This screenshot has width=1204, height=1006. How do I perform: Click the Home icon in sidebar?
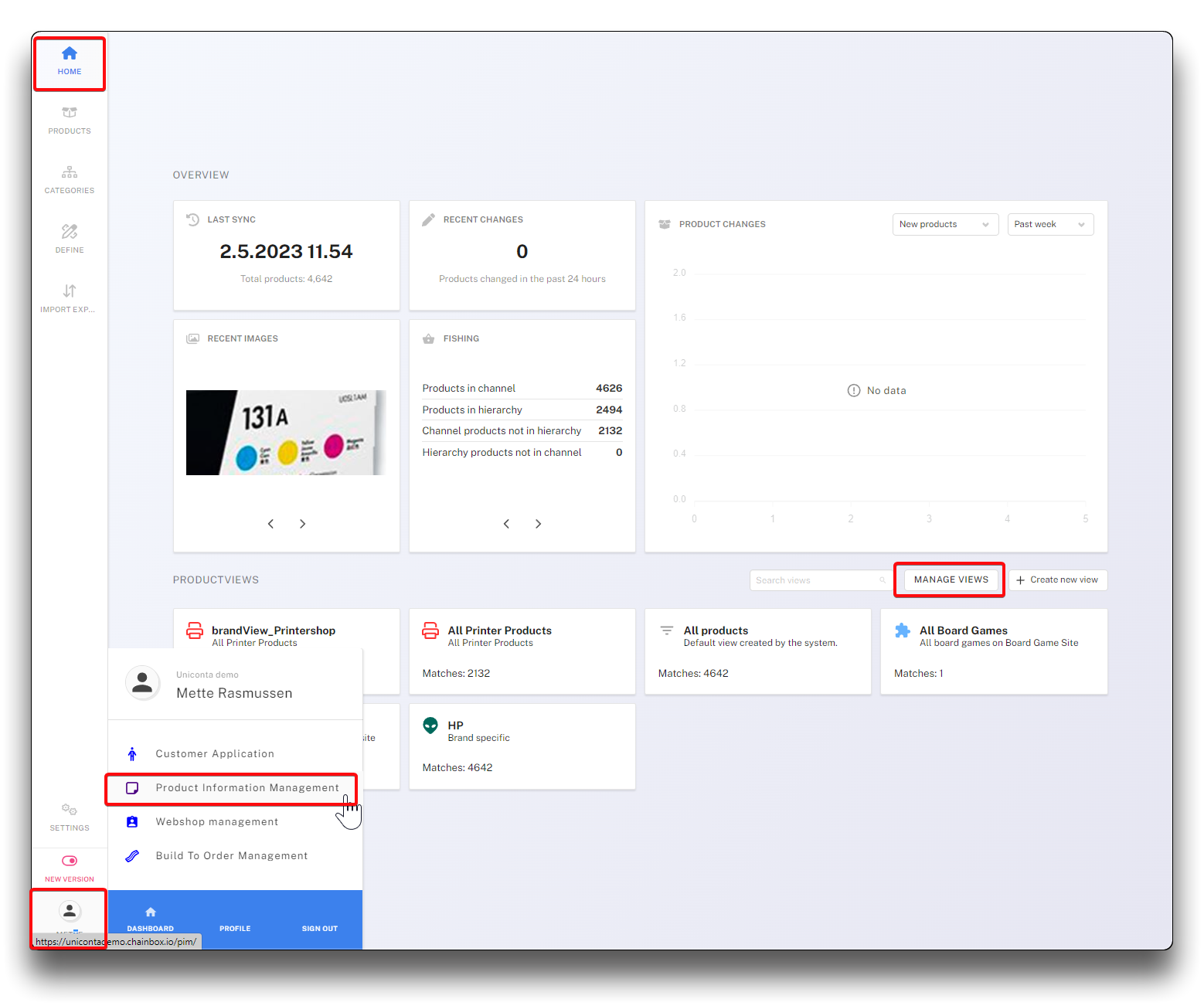click(70, 54)
